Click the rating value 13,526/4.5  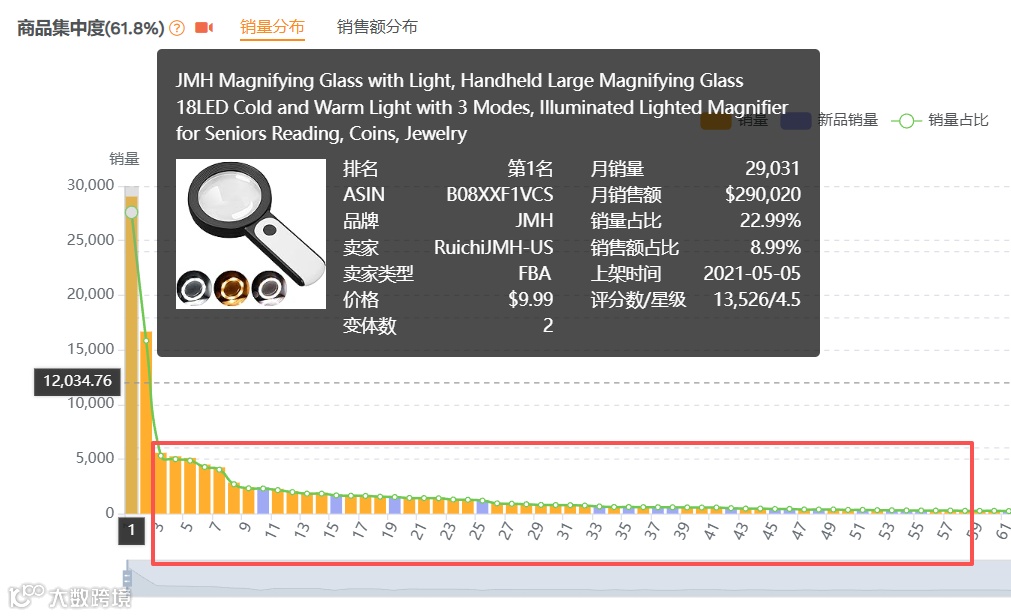[757, 299]
